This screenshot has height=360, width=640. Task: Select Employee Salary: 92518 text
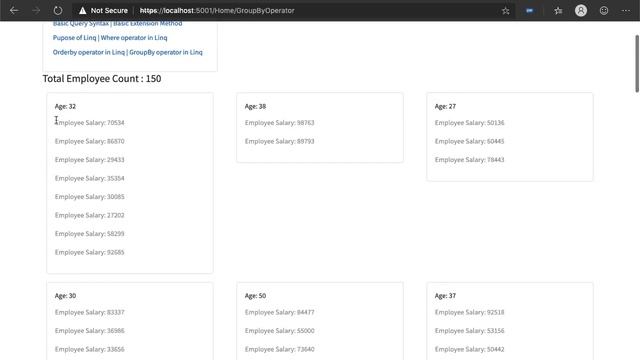tap(469, 312)
